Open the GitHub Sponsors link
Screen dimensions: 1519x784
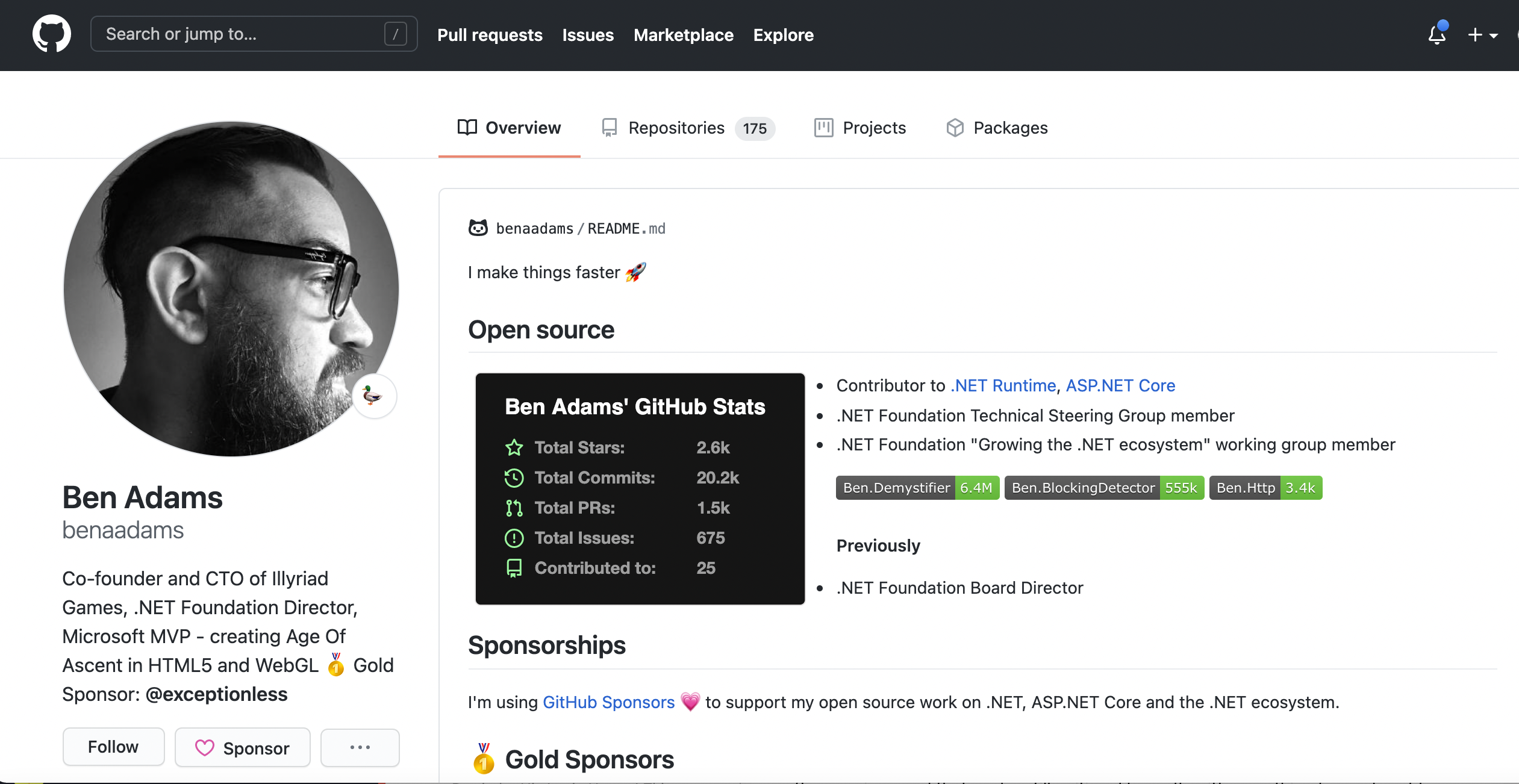pos(608,702)
